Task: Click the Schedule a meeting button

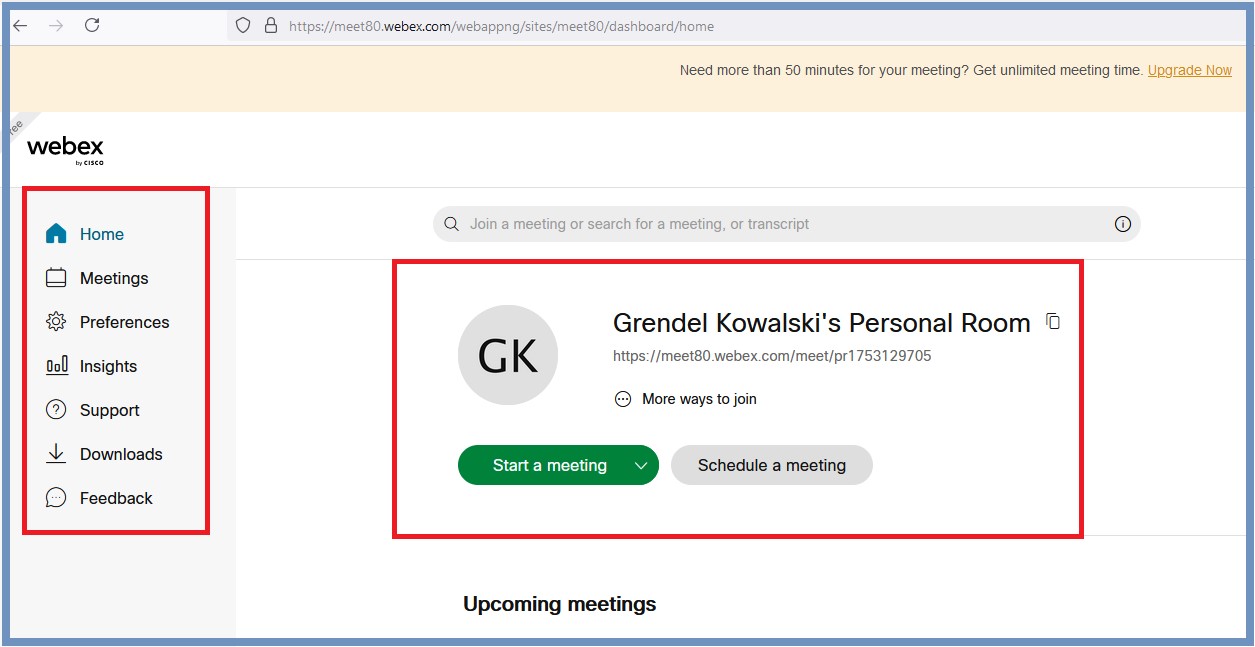Action: pyautogui.click(x=772, y=465)
